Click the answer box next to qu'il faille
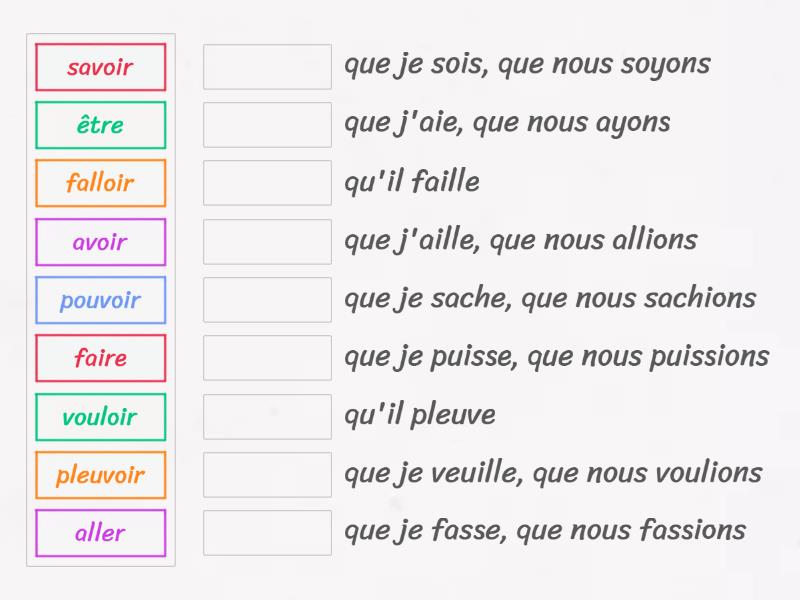The width and height of the screenshot is (800, 600). [267, 182]
